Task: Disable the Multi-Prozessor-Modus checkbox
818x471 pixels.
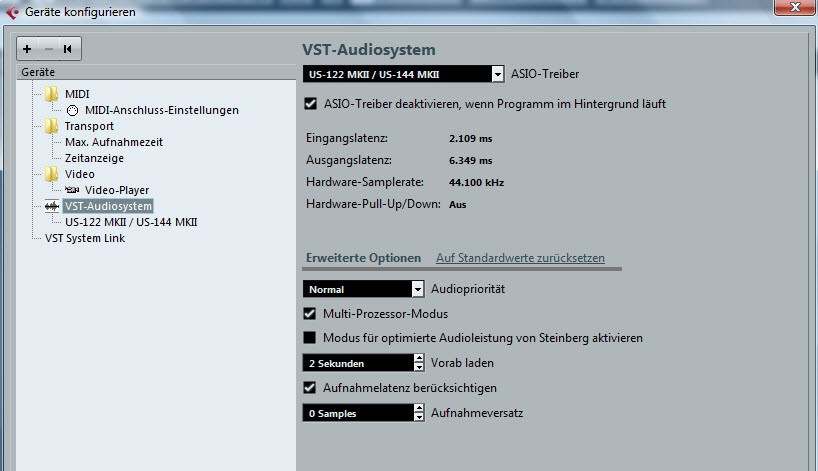Action: (309, 313)
